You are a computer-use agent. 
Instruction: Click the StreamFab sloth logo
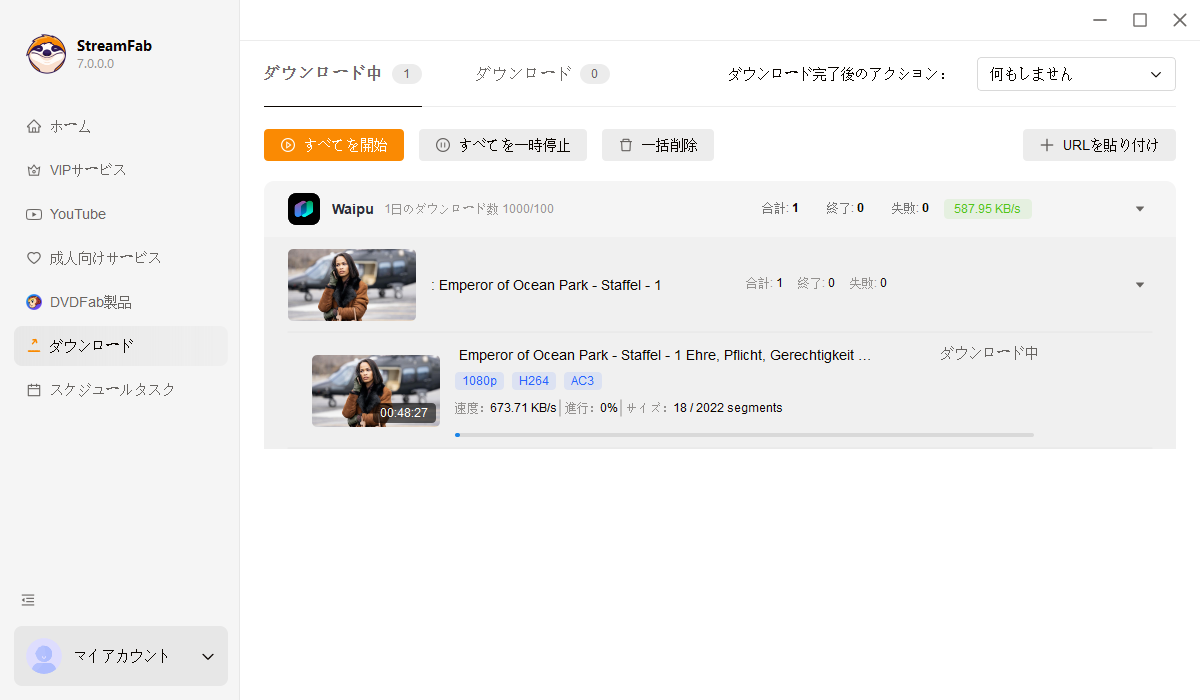coord(44,52)
